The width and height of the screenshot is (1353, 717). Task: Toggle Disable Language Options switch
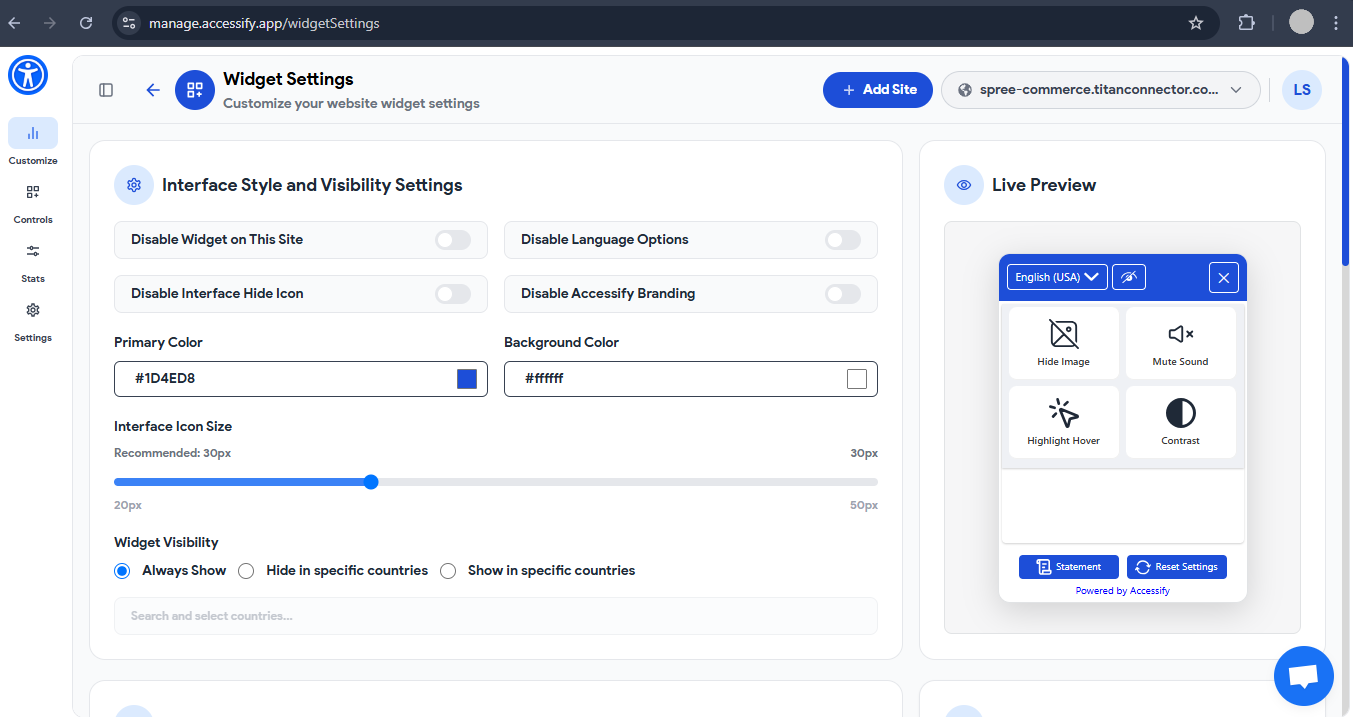click(x=842, y=239)
